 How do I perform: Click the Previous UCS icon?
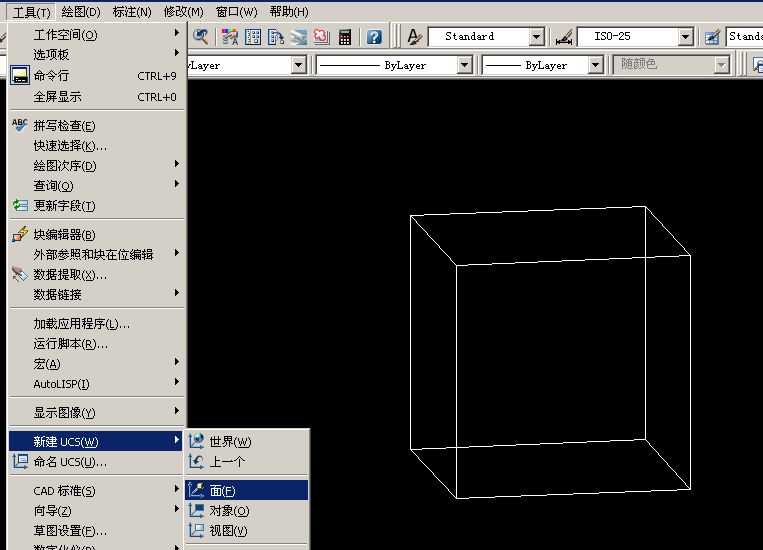[196, 461]
